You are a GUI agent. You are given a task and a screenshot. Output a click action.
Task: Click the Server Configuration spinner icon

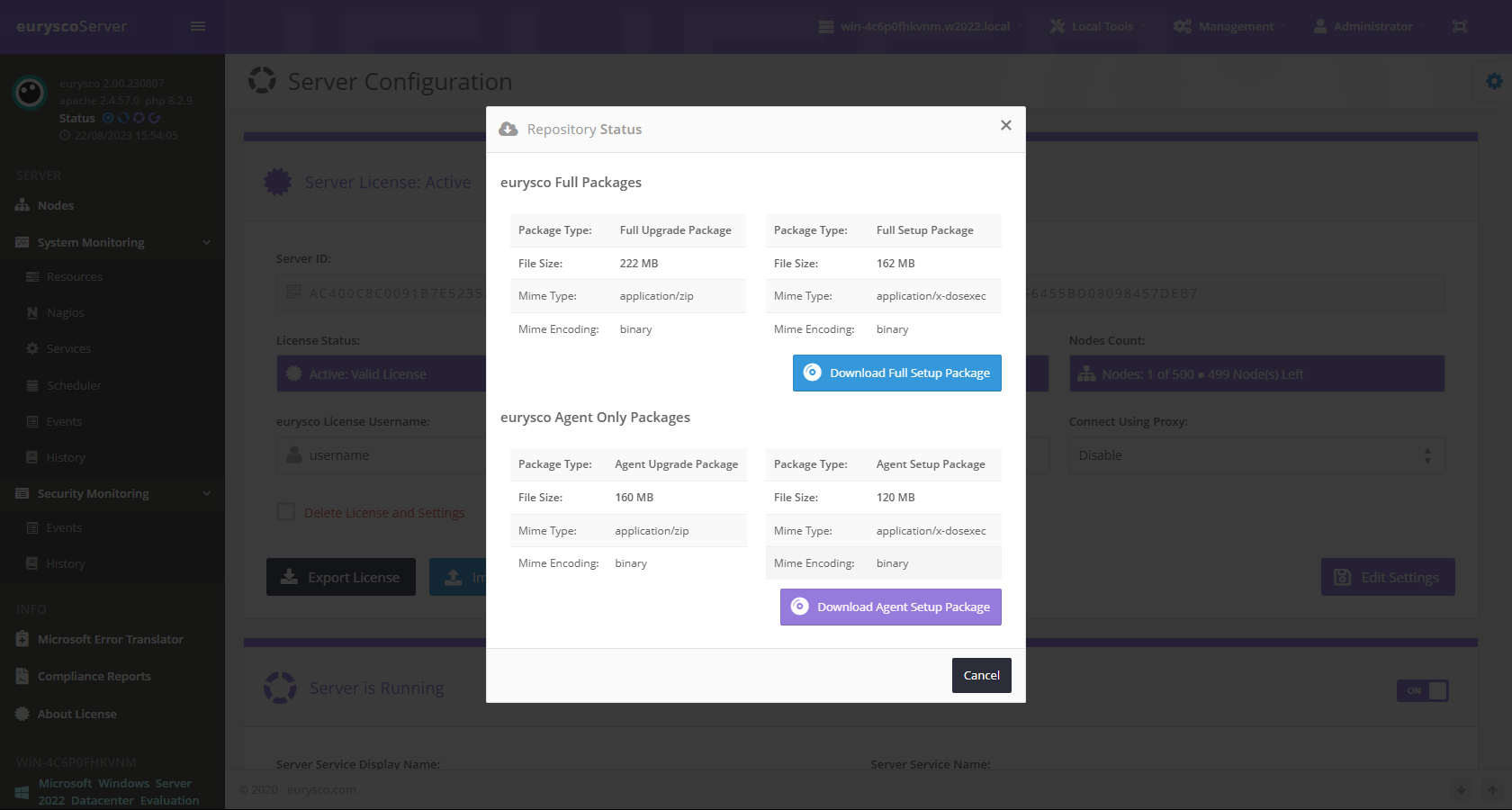coord(262,80)
